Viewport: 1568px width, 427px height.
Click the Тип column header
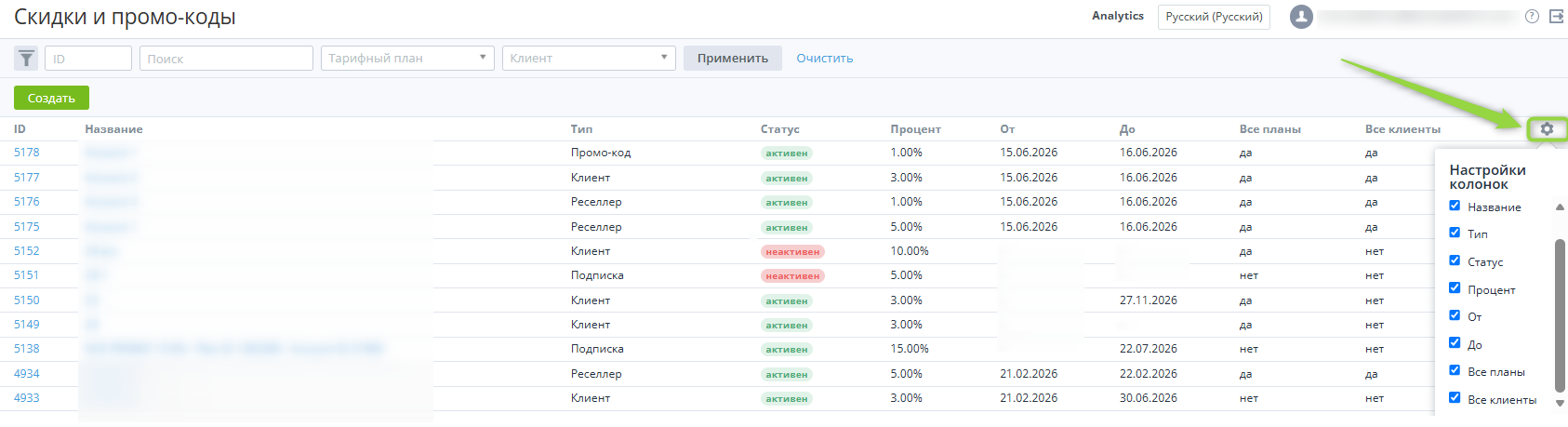(x=581, y=129)
